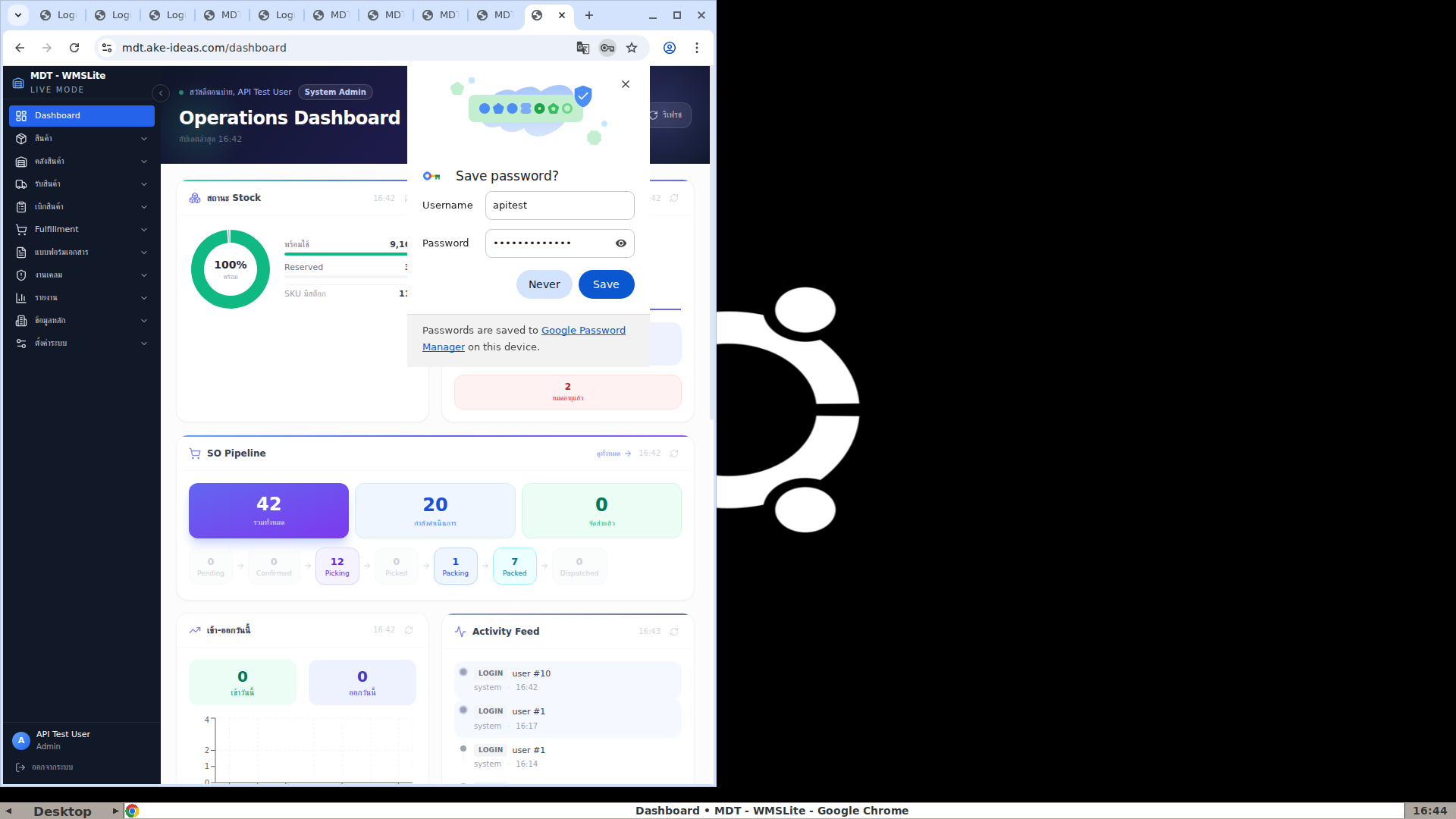Screen dimensions: 1456x819
Task: Collapse the sidebar with the chevron button
Action: pos(161,93)
